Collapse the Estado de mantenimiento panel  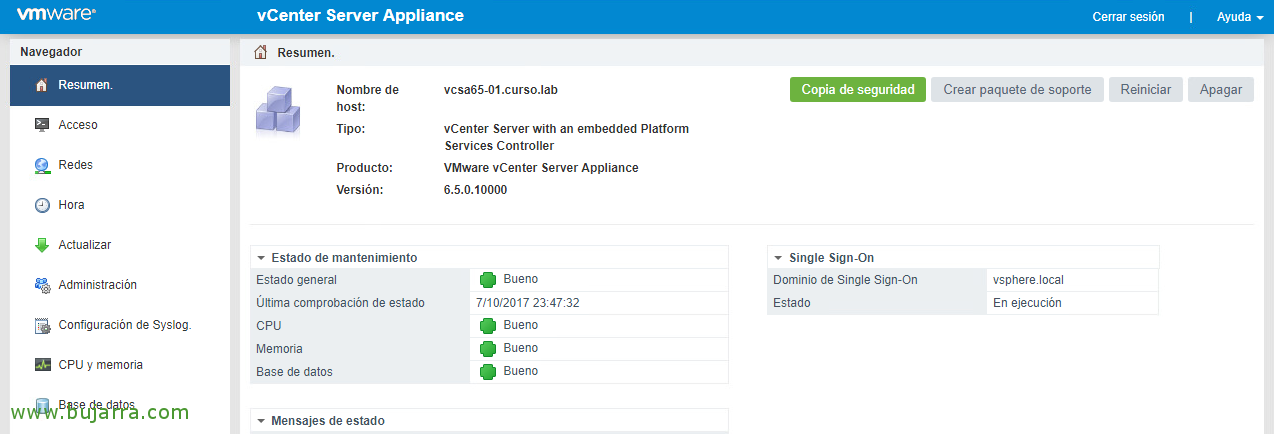click(x=261, y=258)
